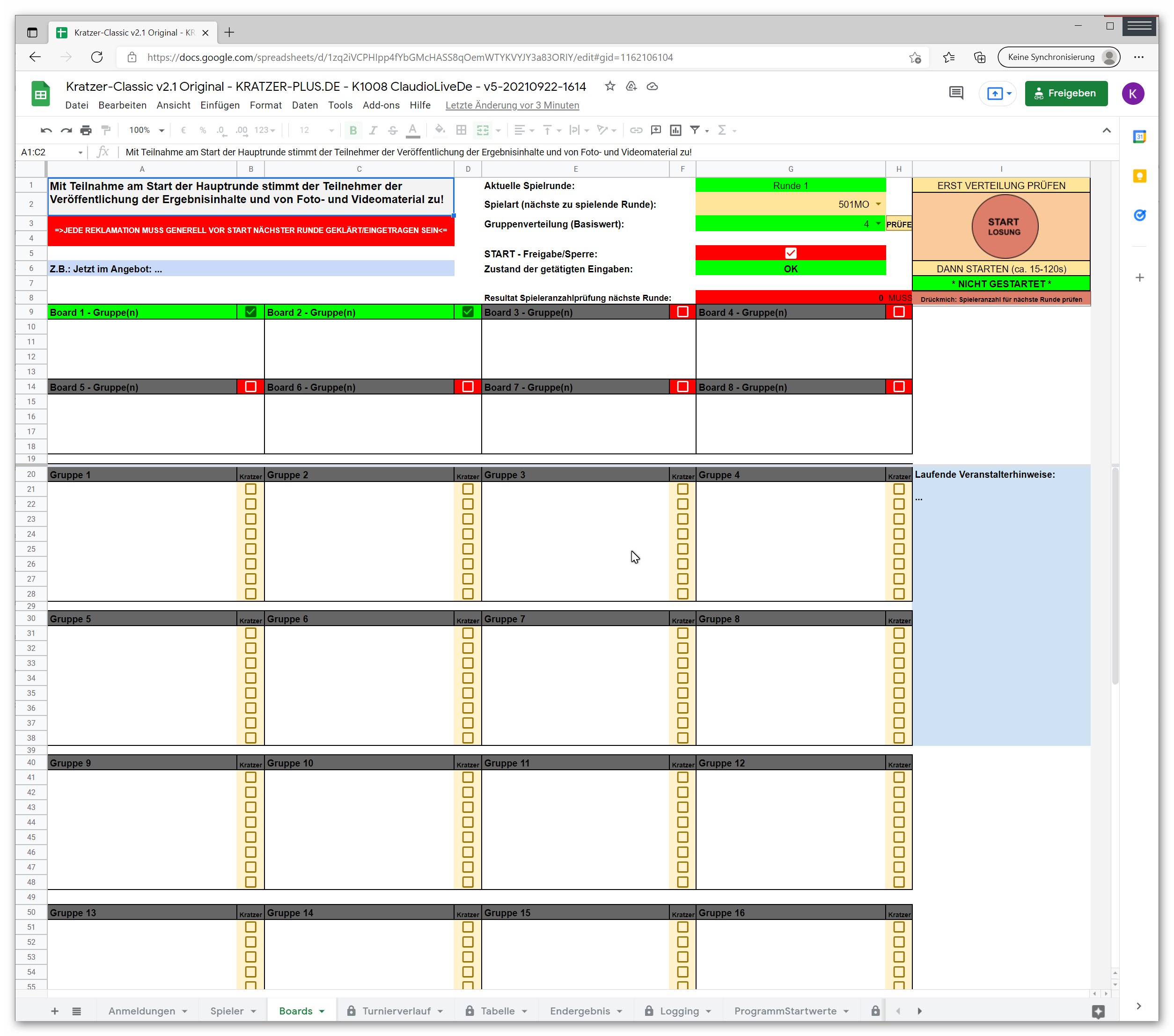Click the fill color bucket icon
Image resolution: width=1174 pixels, height=1036 pixels.
click(x=440, y=131)
